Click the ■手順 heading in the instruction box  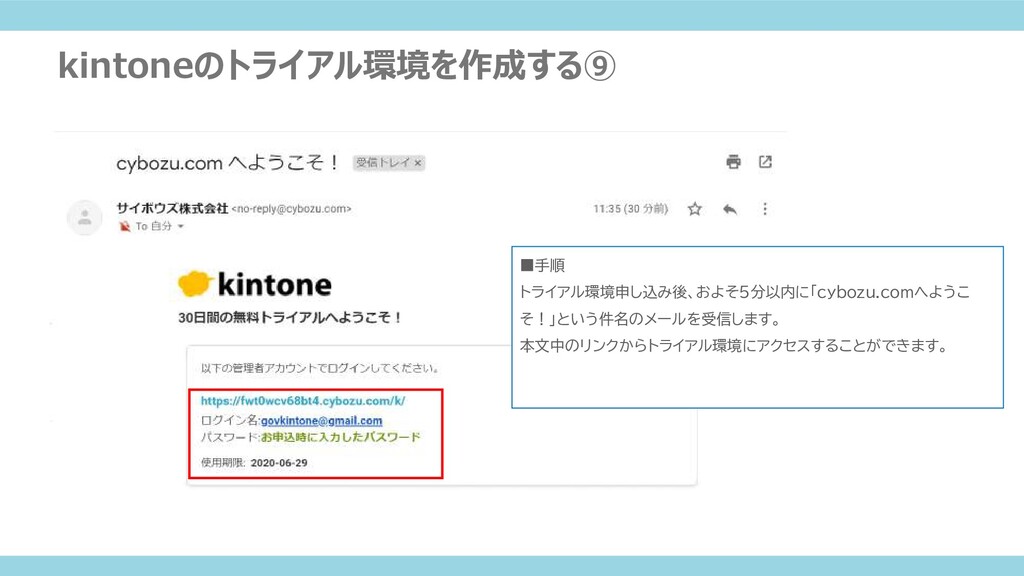[x=542, y=265]
